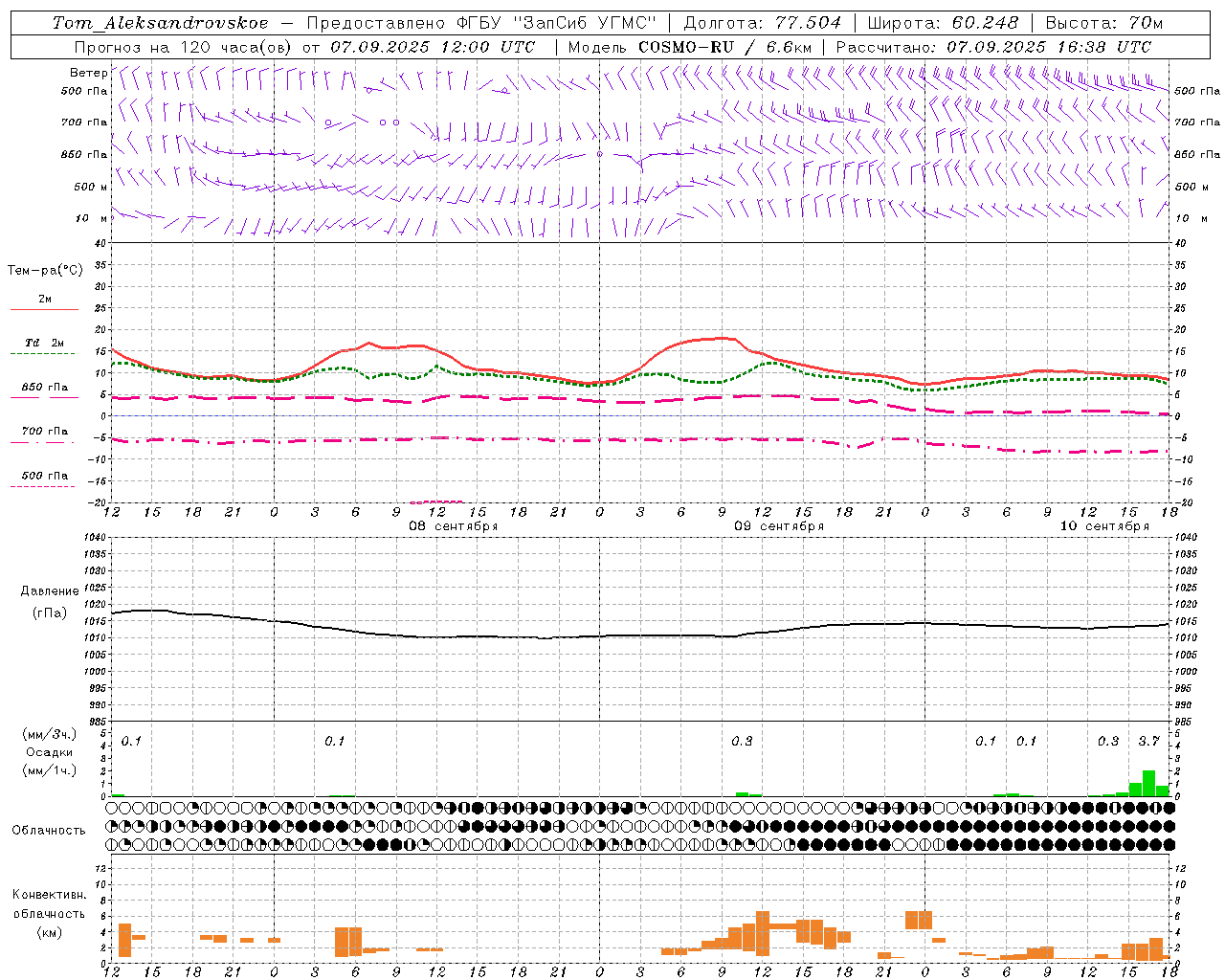
Task: Click the 0.3 precipitation value on 09 сентября
Action: click(742, 742)
